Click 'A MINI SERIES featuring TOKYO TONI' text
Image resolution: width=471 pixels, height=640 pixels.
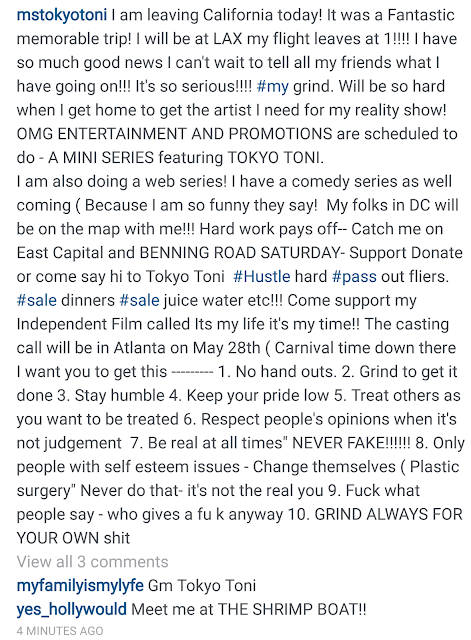[x=186, y=158]
